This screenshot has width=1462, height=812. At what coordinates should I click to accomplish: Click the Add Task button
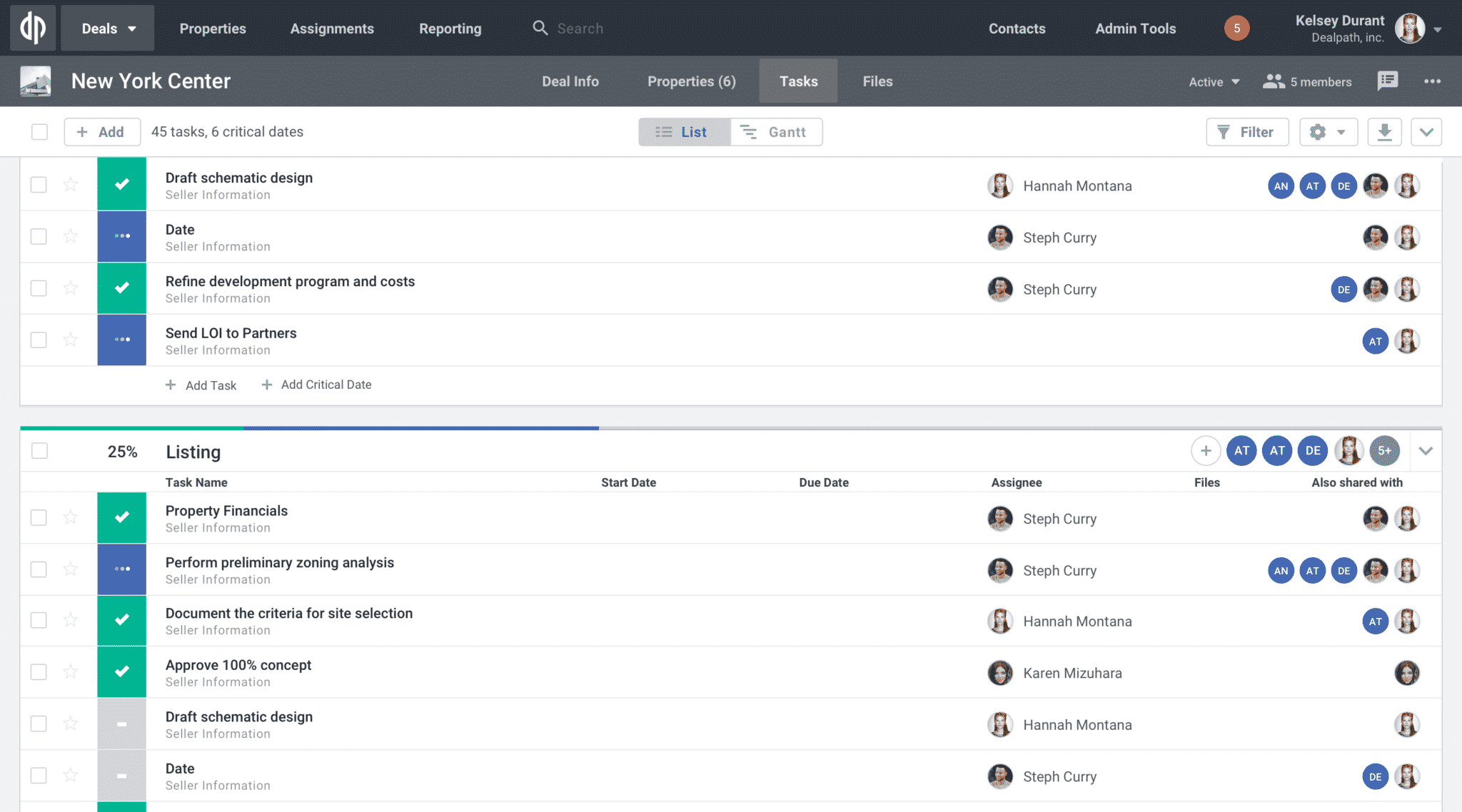point(201,385)
